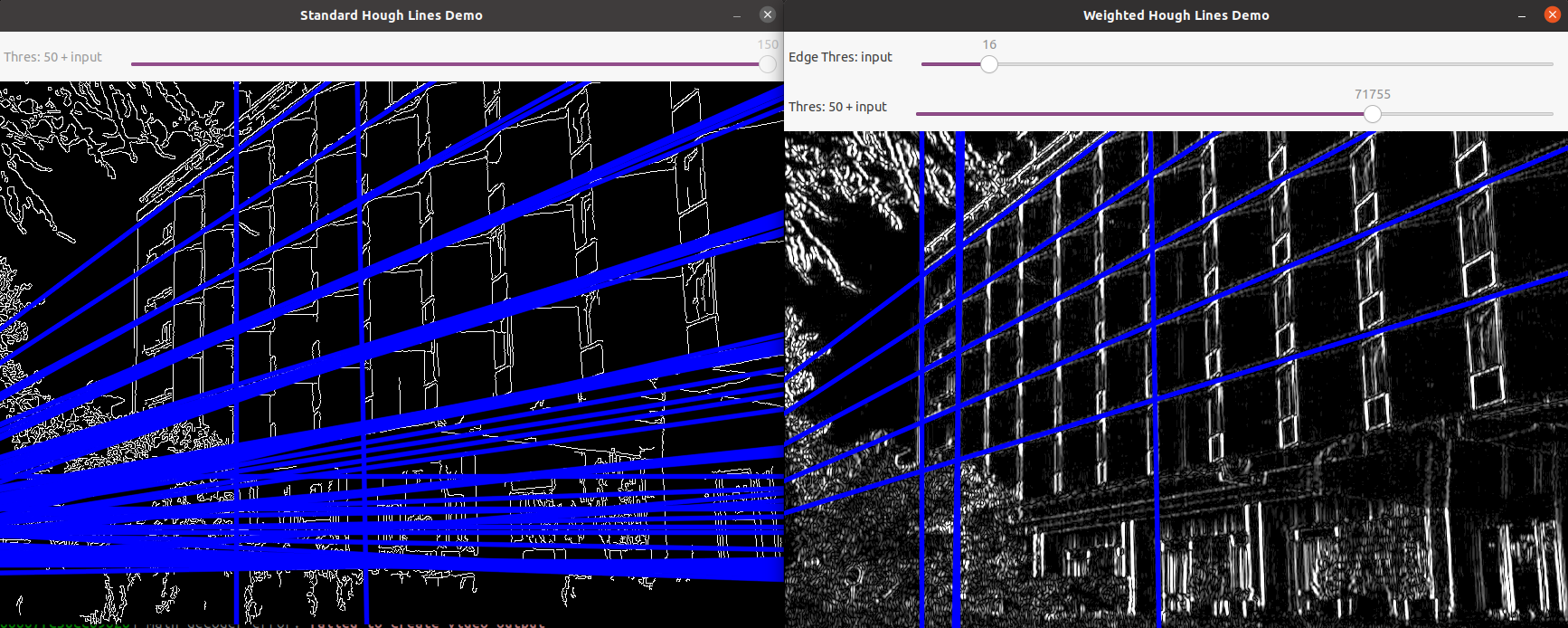Minimize the Weighted Hough Lines Demo window
Screen dimensions: 1568x628
tap(1523, 15)
